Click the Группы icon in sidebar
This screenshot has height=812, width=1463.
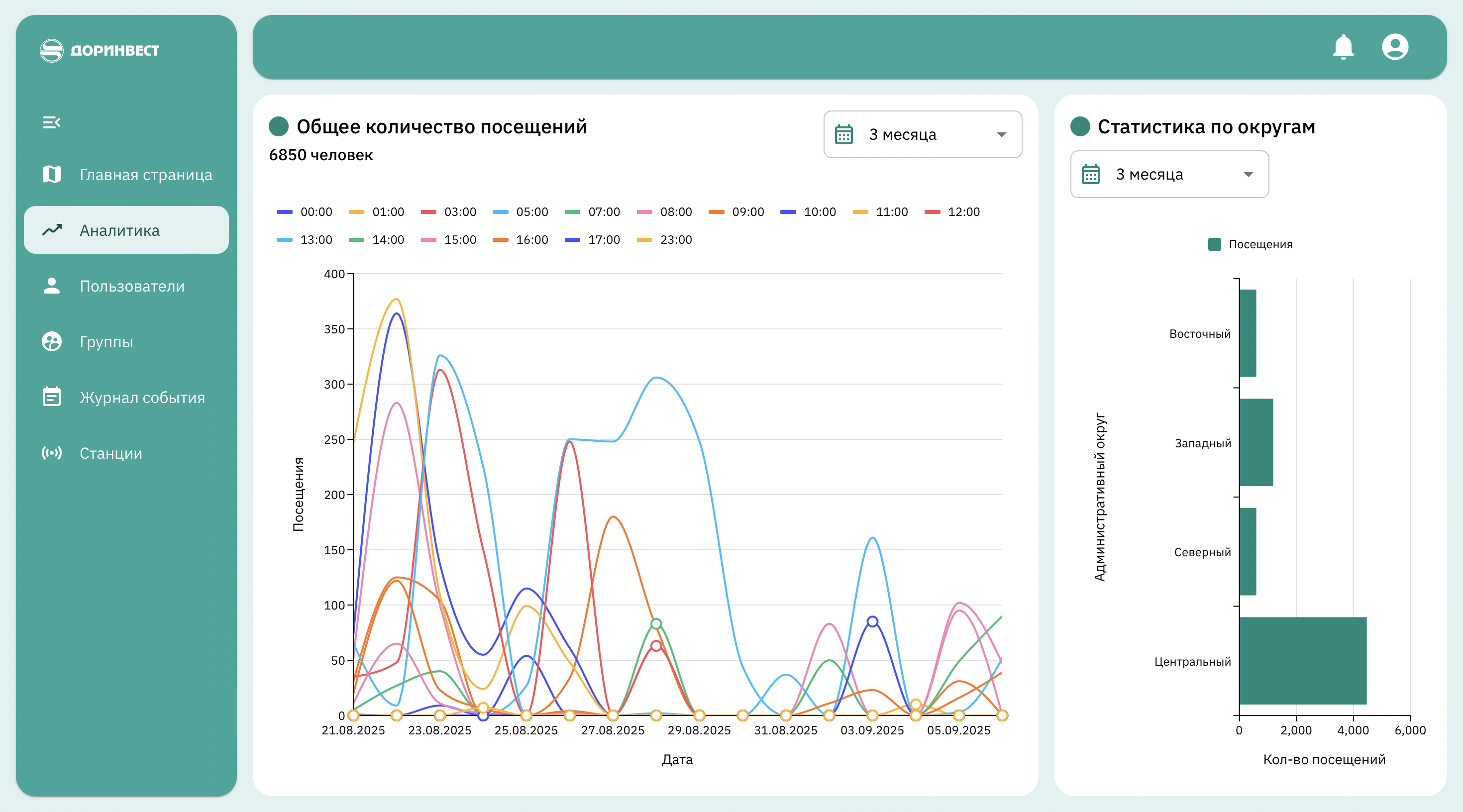click(52, 341)
